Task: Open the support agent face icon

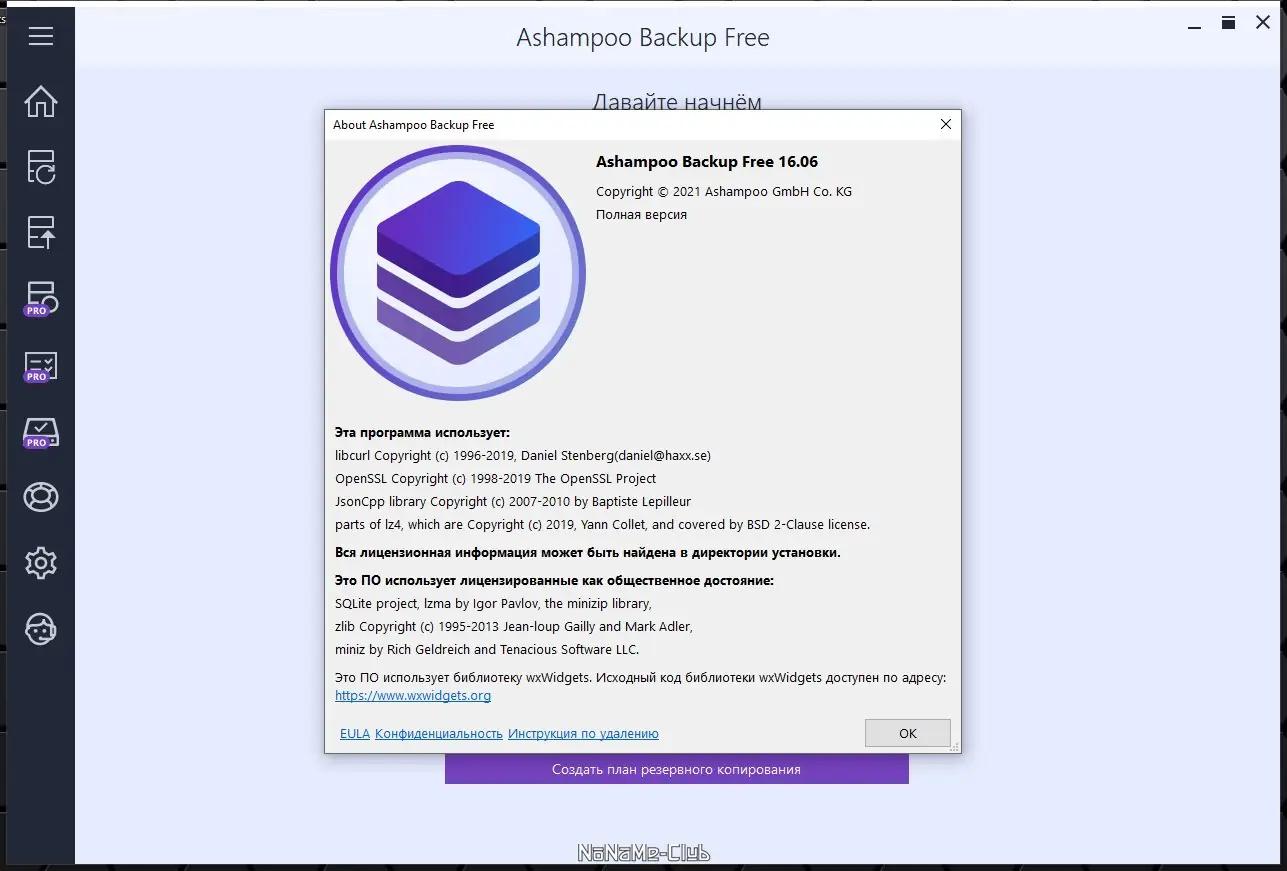Action: (x=41, y=629)
